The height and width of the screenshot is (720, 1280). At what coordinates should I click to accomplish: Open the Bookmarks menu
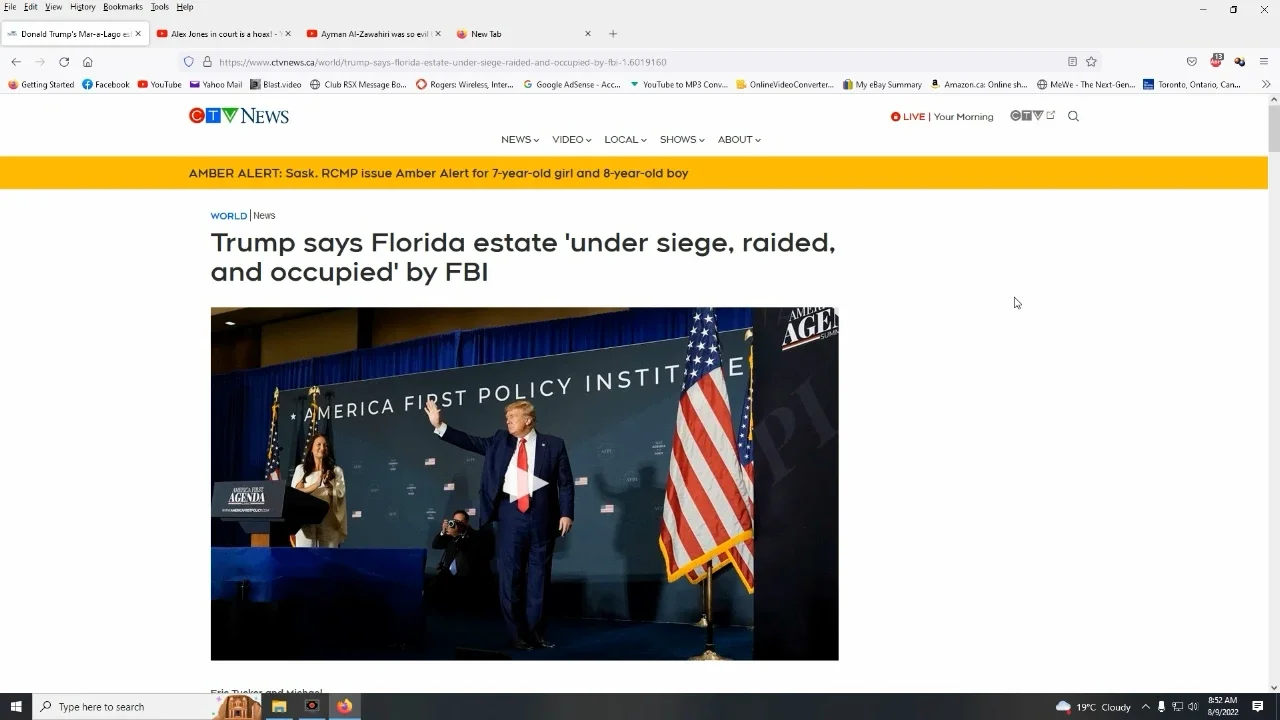[123, 7]
